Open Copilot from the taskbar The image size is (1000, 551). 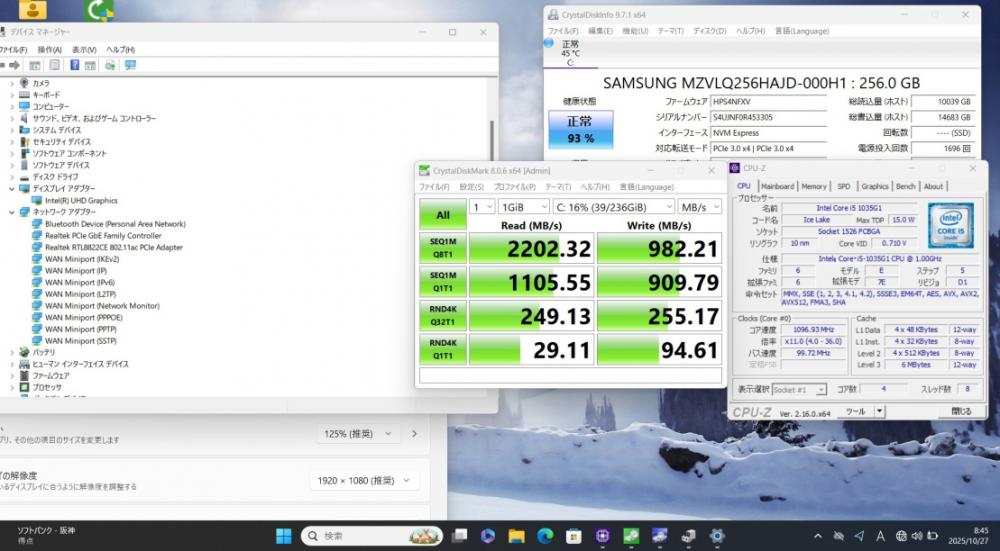488,536
